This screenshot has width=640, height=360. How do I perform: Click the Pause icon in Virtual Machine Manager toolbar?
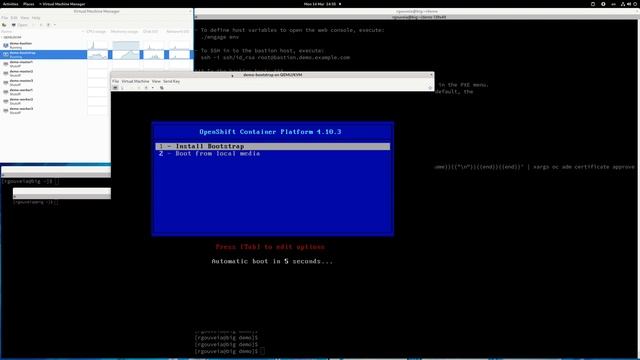[x=41, y=25]
